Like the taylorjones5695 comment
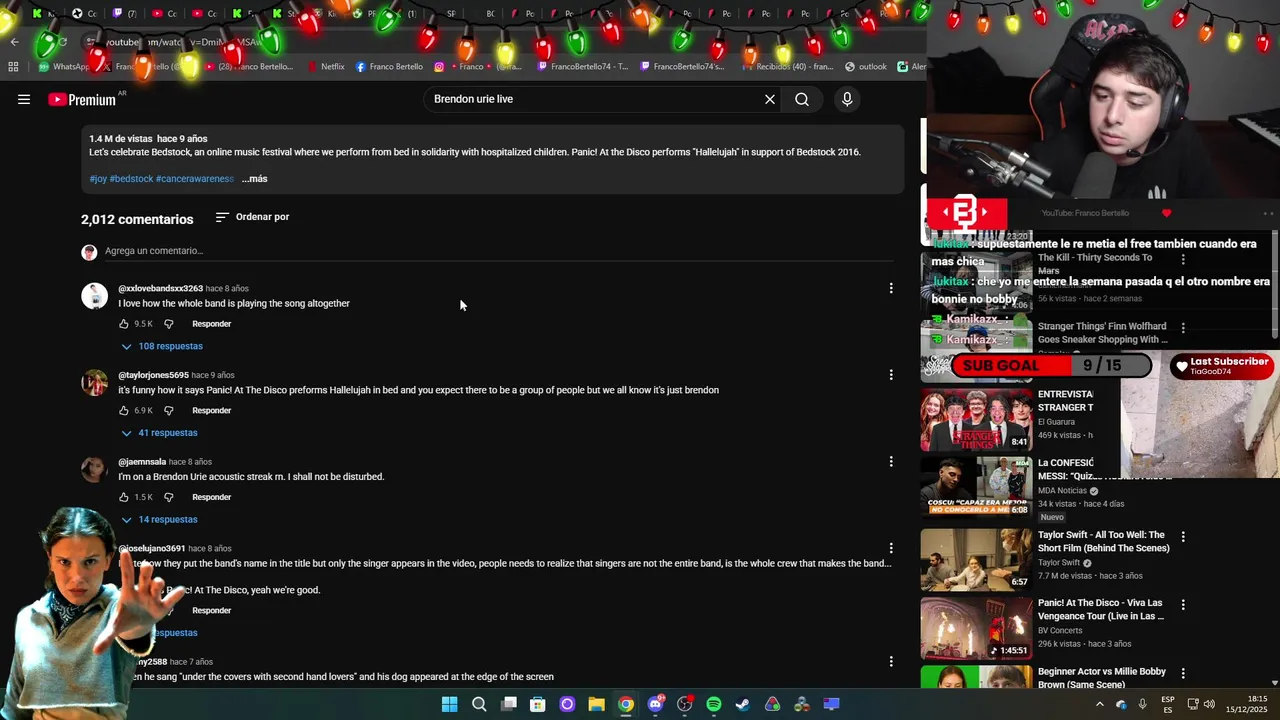The height and width of the screenshot is (720, 1280). point(124,411)
